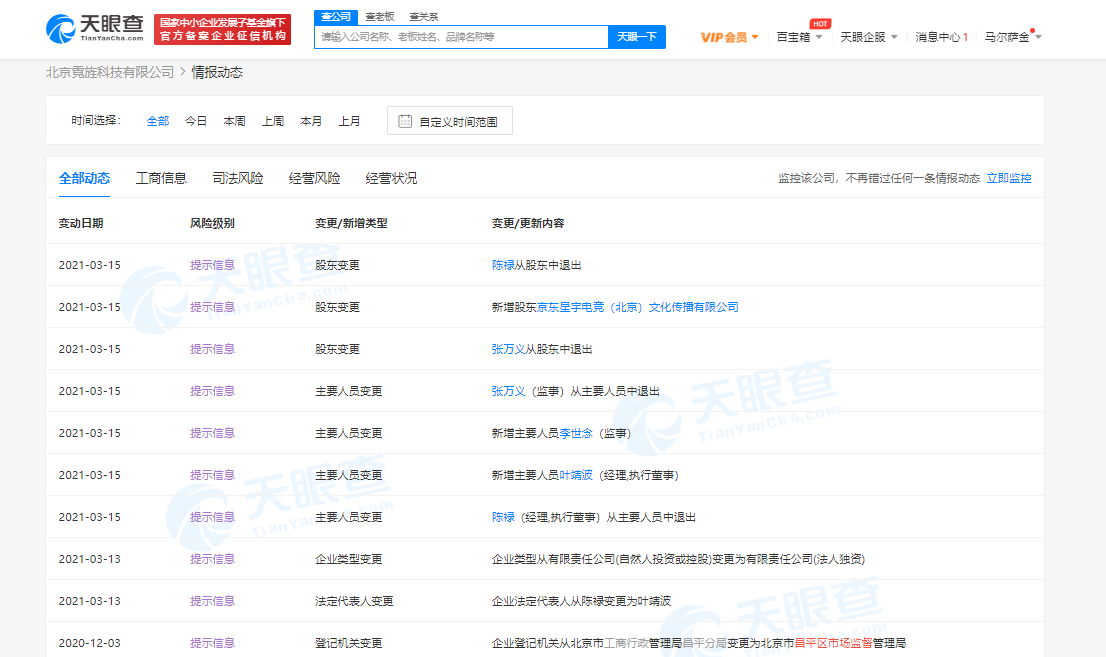Filter time by 上周
The image size is (1106, 657).
(273, 121)
